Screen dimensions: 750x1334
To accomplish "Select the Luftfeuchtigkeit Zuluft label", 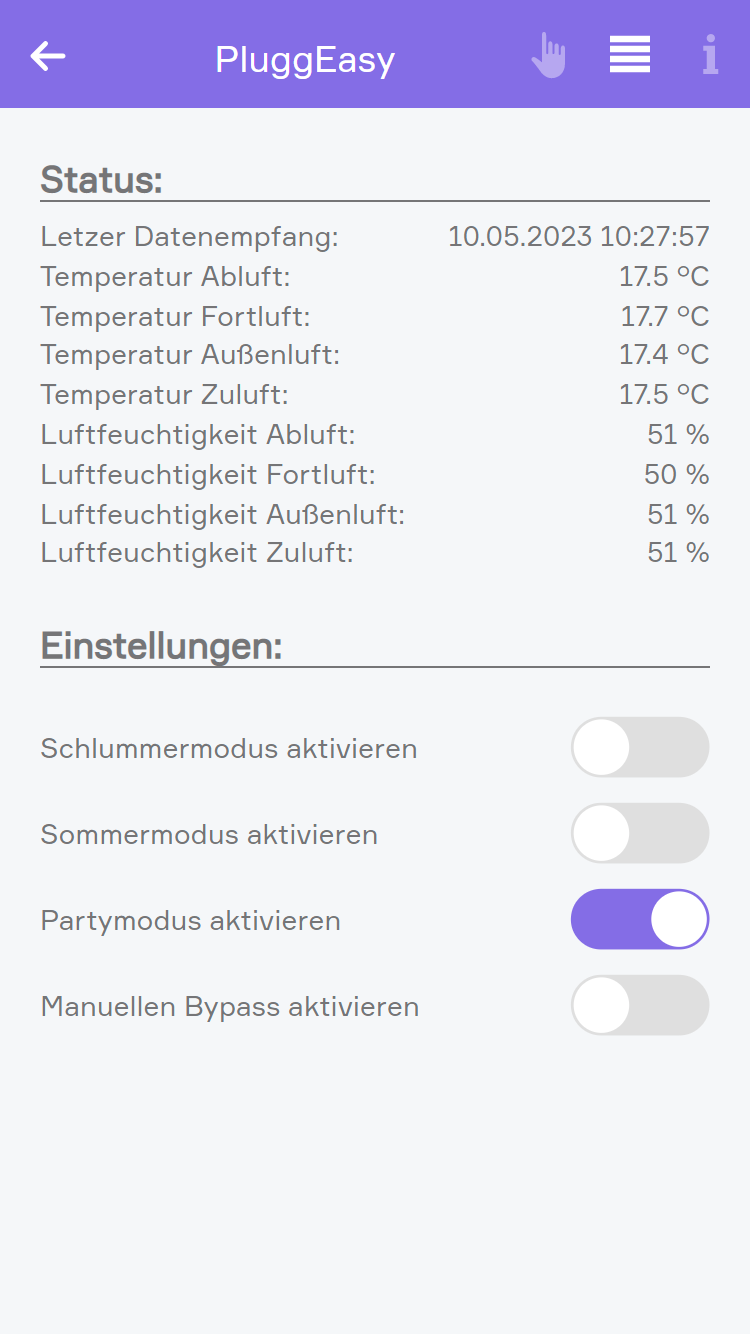I will click(197, 553).
